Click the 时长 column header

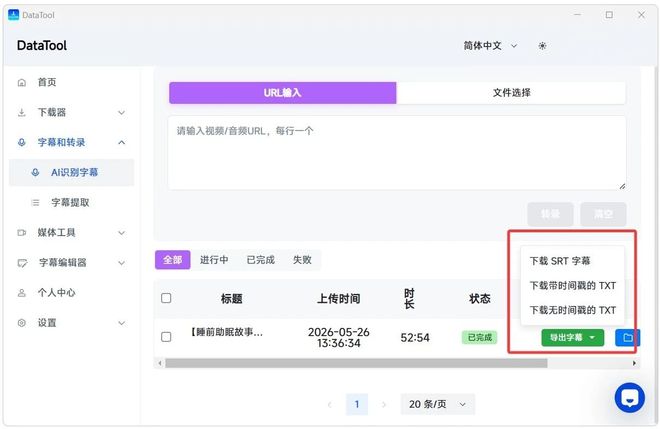tap(409, 298)
